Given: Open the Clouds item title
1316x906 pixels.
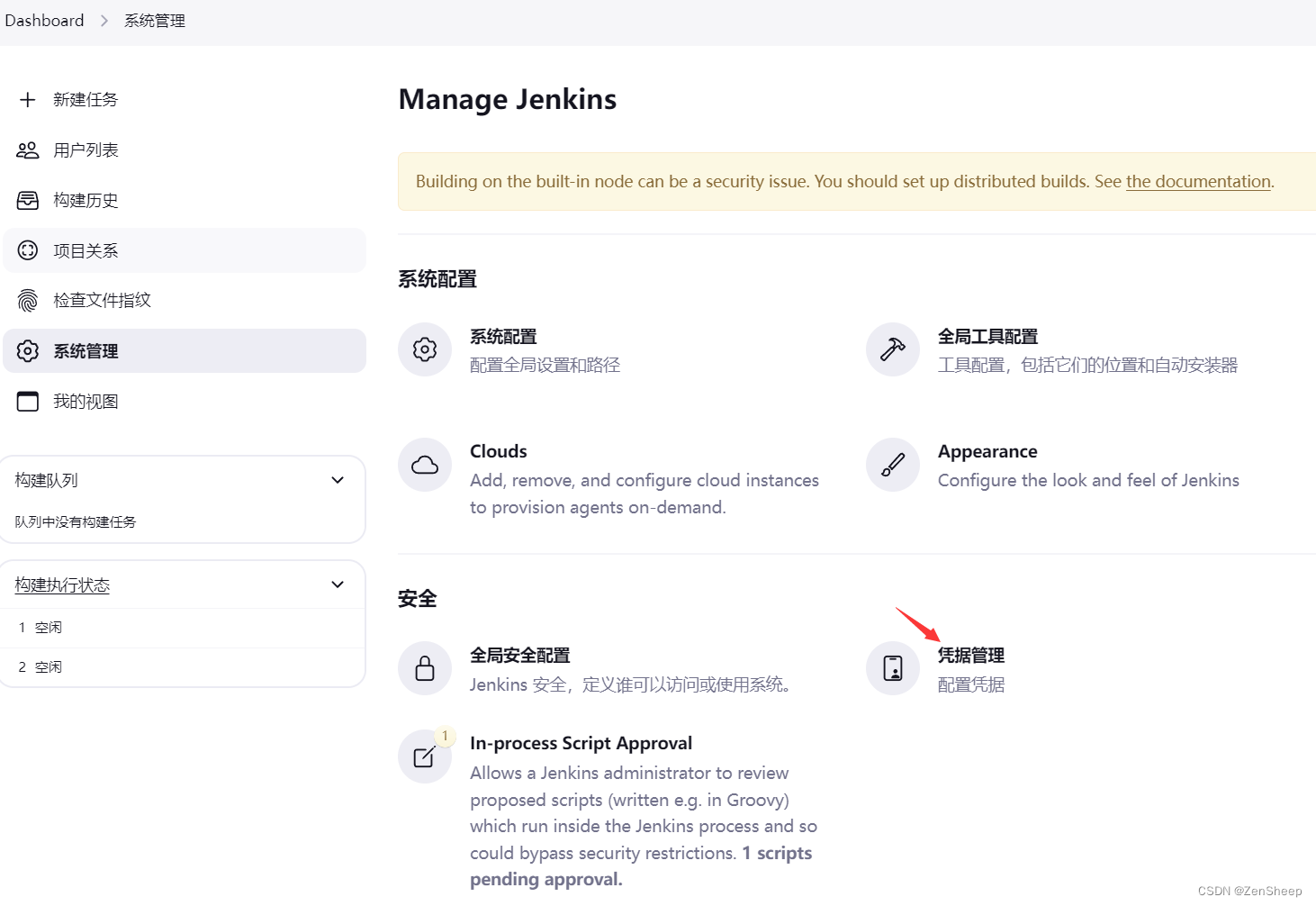Looking at the screenshot, I should pos(499,451).
